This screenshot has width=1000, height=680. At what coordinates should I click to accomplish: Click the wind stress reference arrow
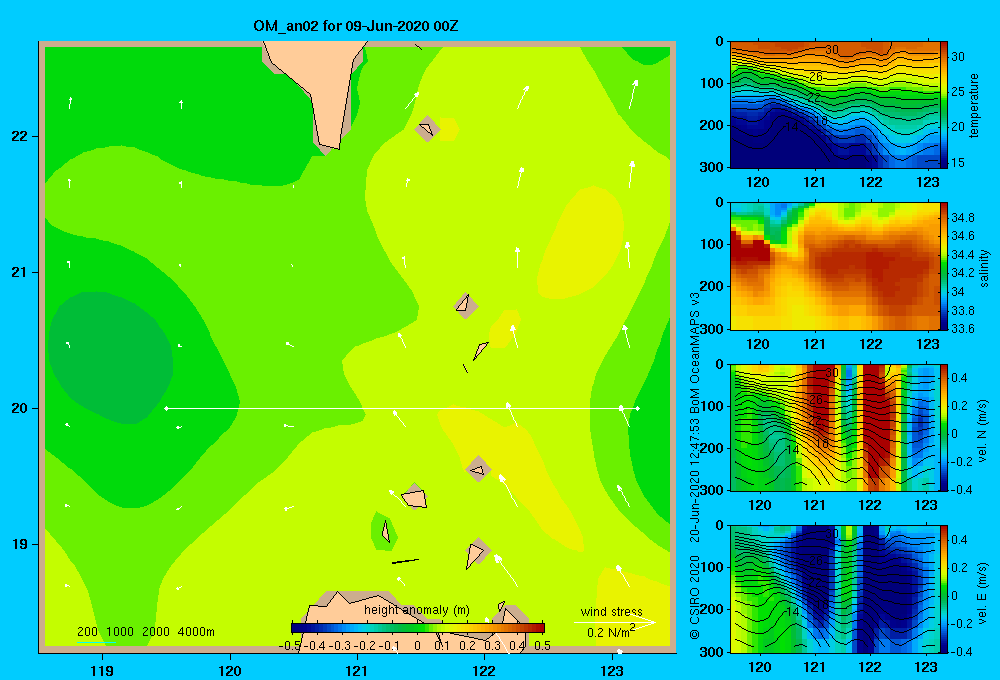(x=614, y=622)
